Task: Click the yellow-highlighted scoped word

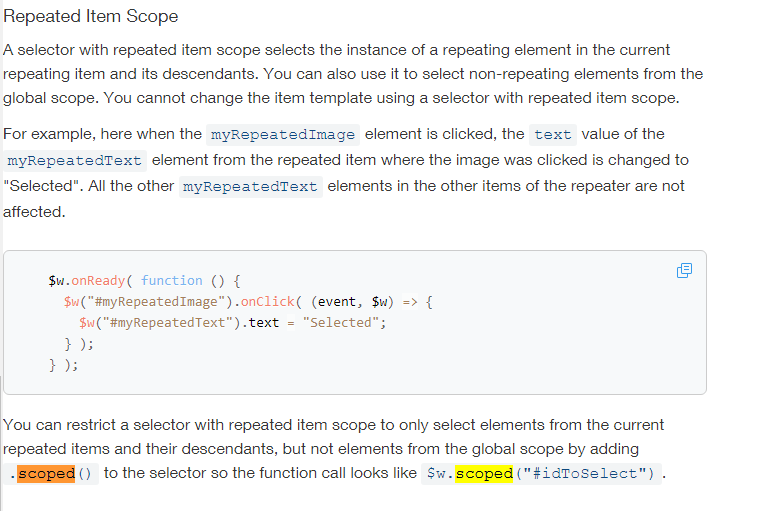Action: [484, 473]
